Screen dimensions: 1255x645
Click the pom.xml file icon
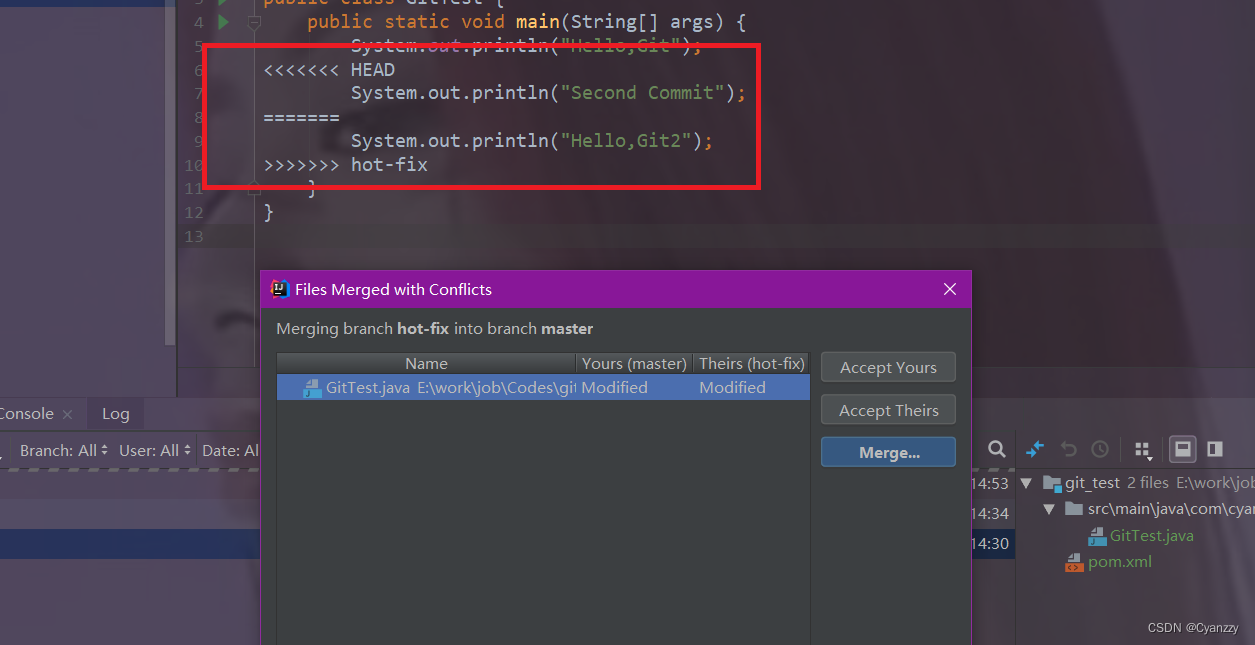1074,562
